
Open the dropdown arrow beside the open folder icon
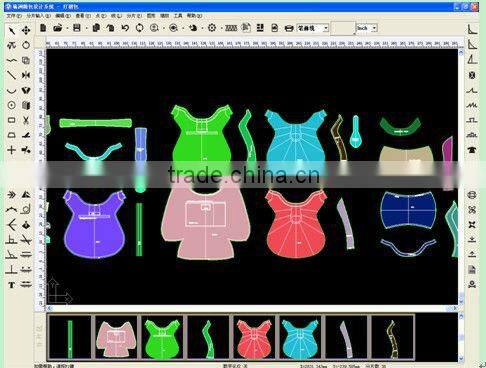point(67,28)
